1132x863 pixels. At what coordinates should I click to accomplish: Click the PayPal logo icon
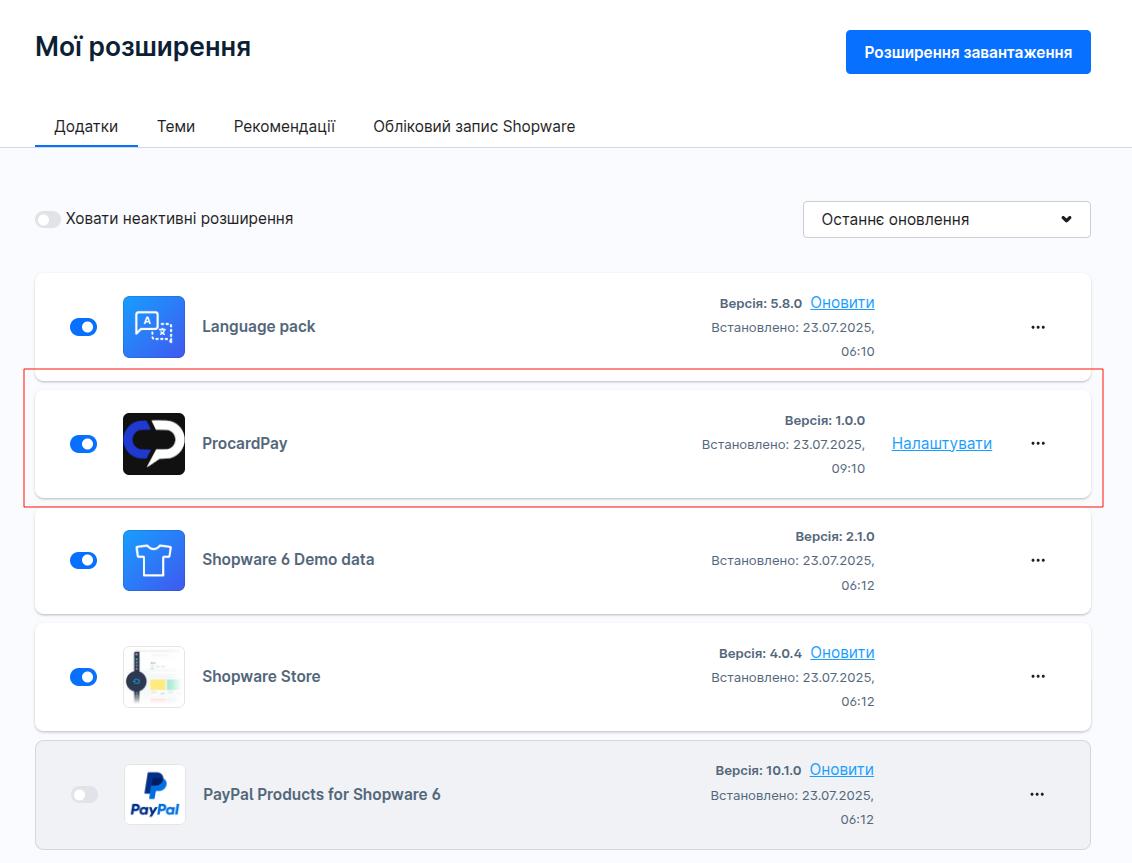(154, 794)
